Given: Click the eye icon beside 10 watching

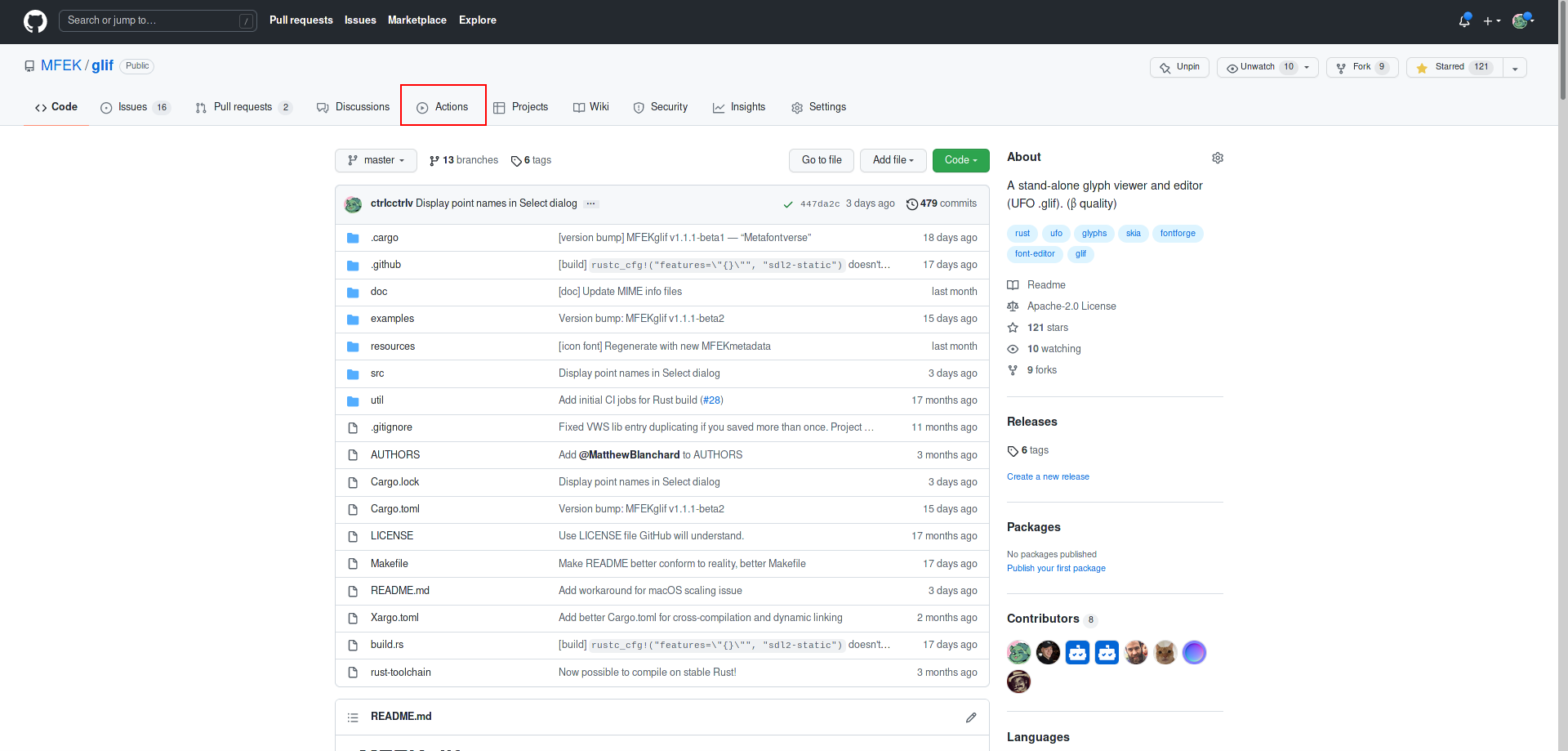Looking at the screenshot, I should pos(1013,349).
